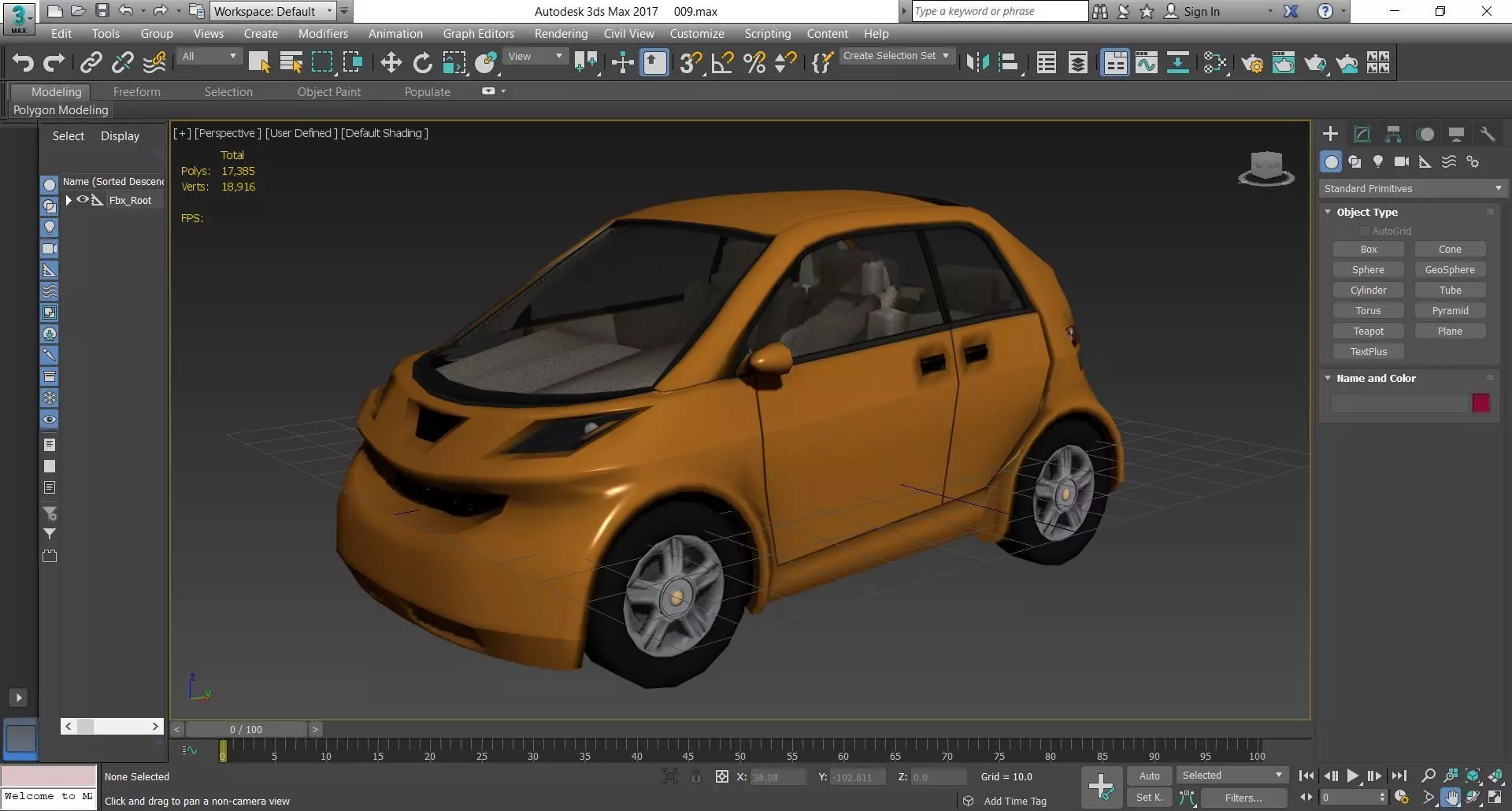Open the Rendering menu

coord(561,33)
